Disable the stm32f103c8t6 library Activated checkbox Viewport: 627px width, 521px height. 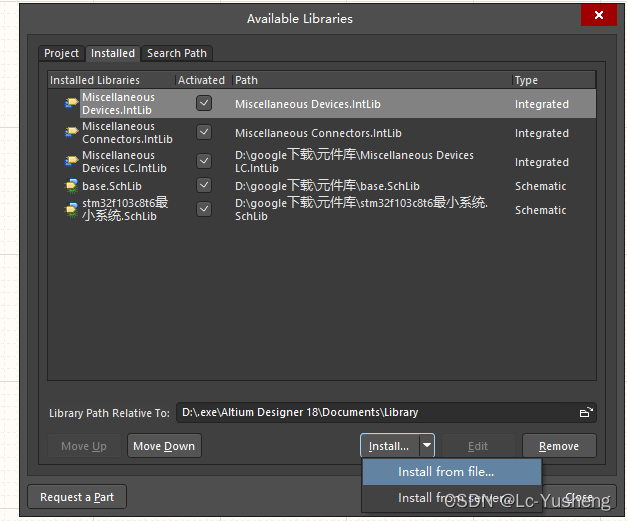204,209
